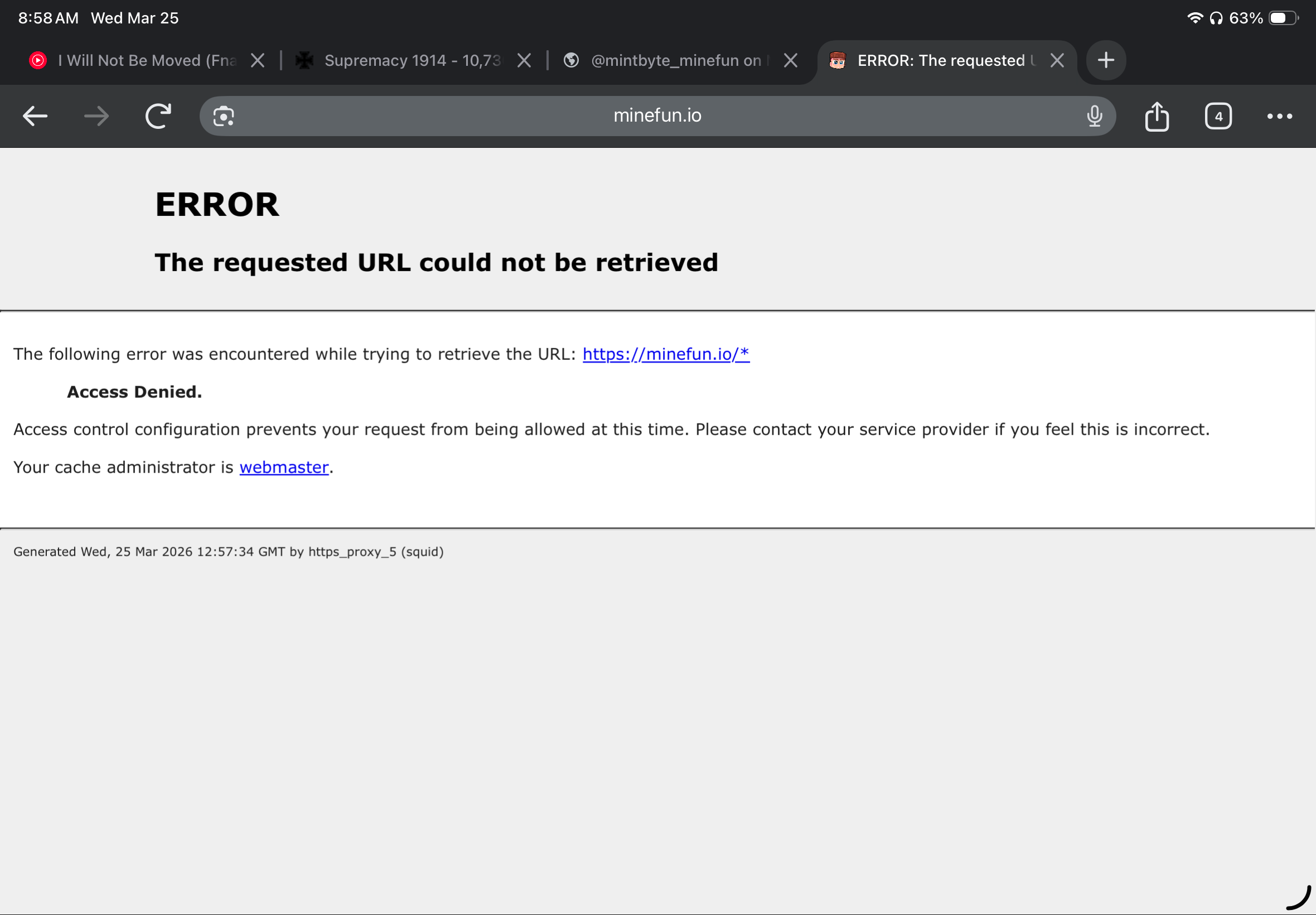Close the Supremacy 1914 tab

(524, 60)
